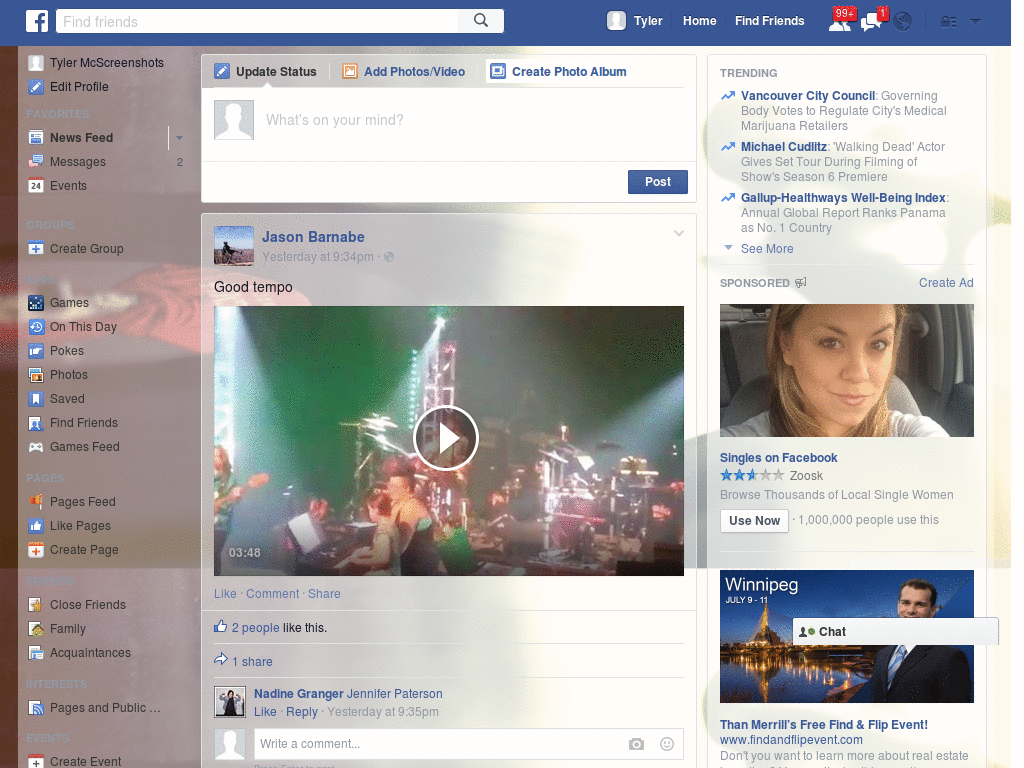Open Tyler McScreenshots profile in sidebar
Image resolution: width=1024 pixels, height=768 pixels.
pyautogui.click(x=106, y=63)
